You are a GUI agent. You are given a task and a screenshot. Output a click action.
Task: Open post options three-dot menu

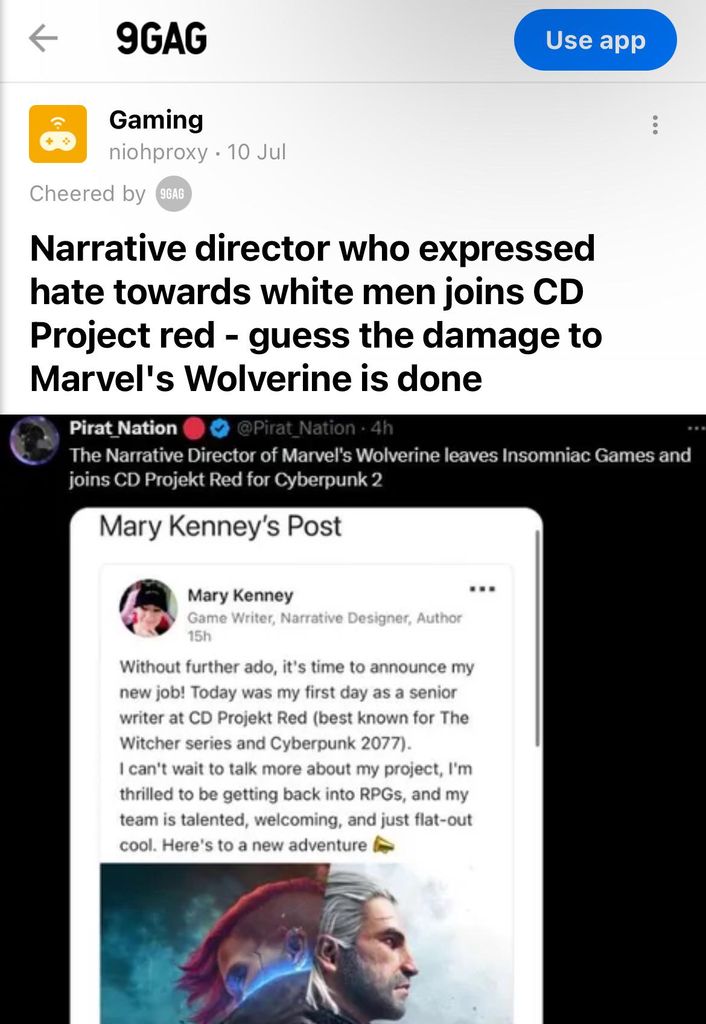[x=655, y=125]
